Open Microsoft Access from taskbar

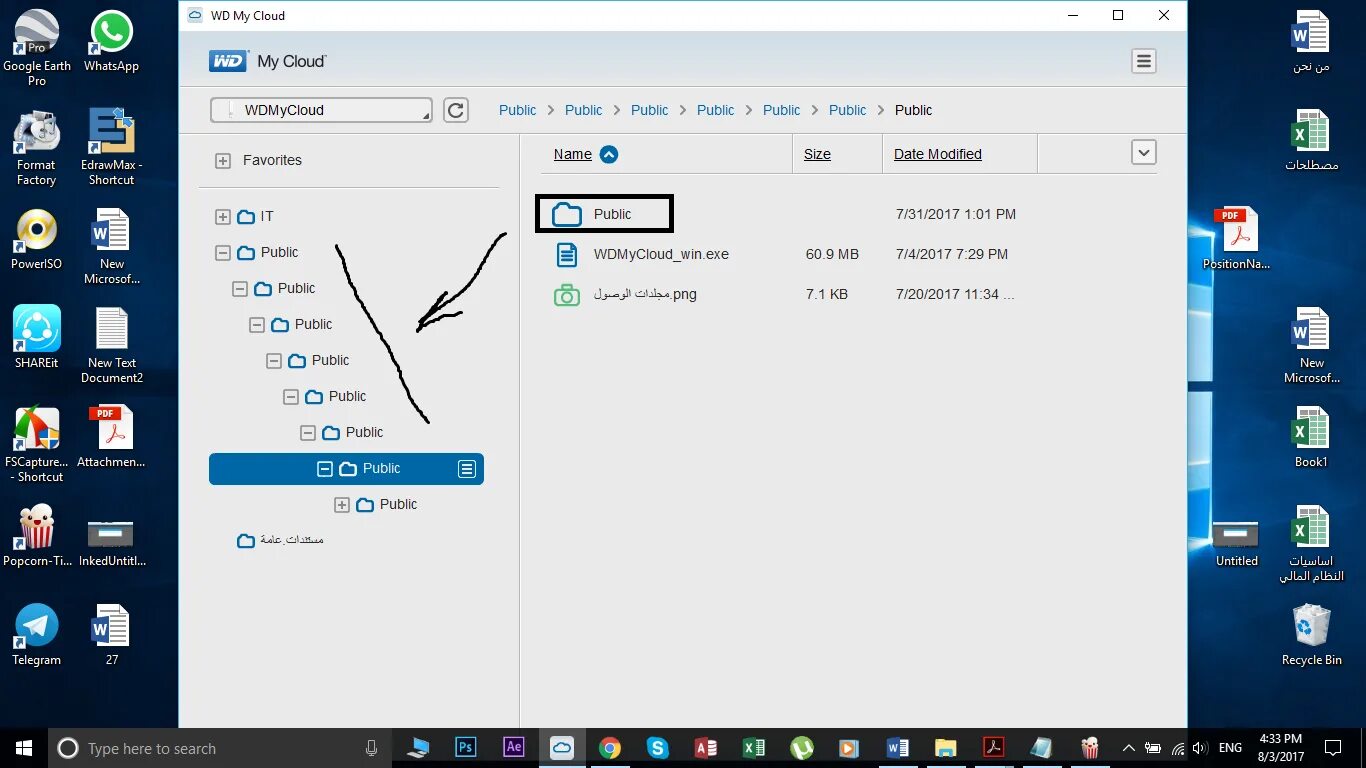705,748
